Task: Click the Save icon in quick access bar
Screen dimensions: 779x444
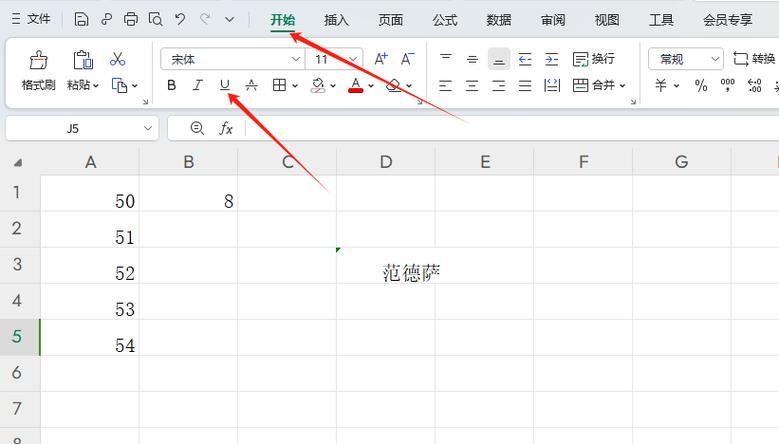Action: click(x=81, y=19)
